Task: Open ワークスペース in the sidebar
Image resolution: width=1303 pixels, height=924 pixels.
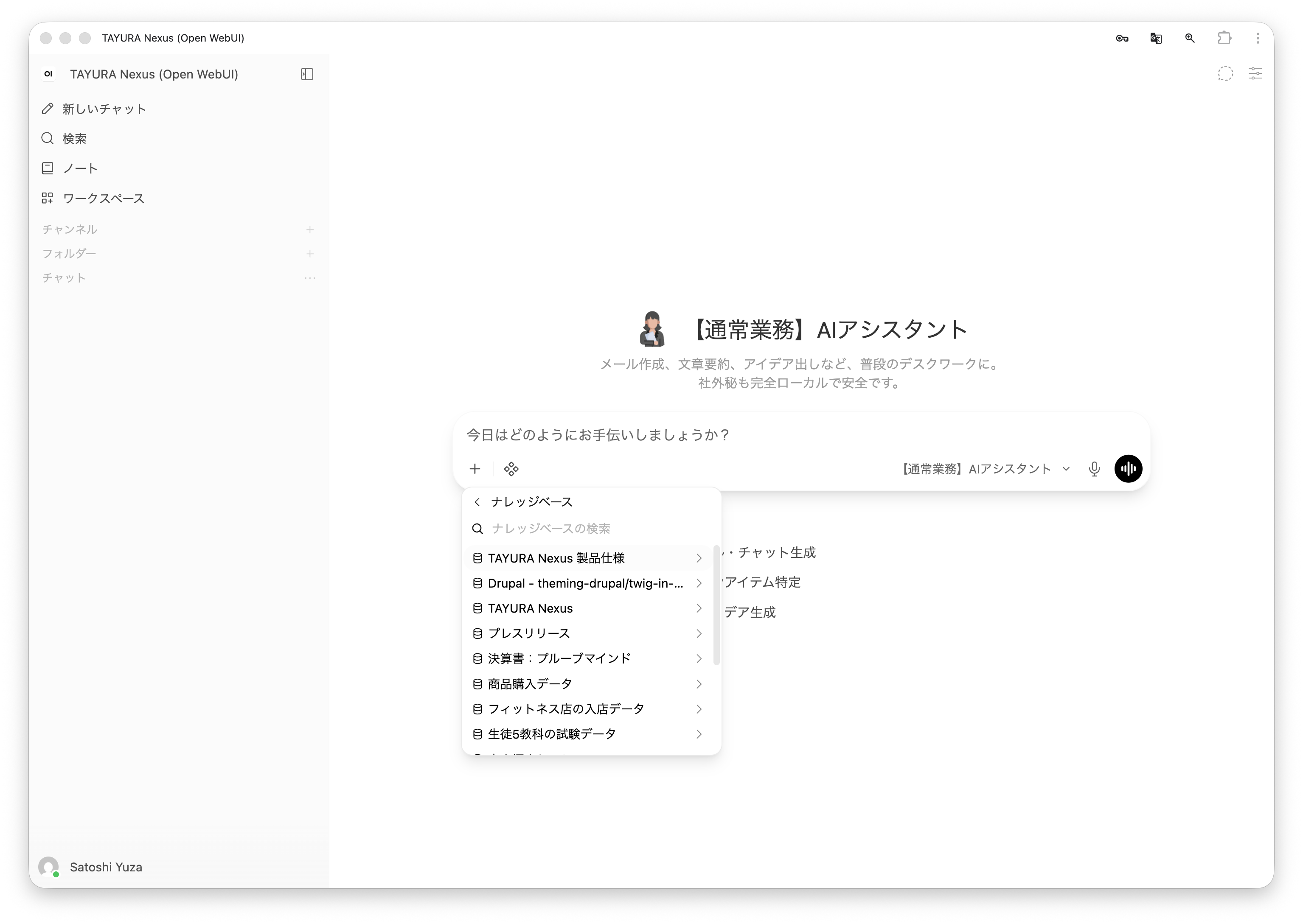Action: (x=178, y=198)
